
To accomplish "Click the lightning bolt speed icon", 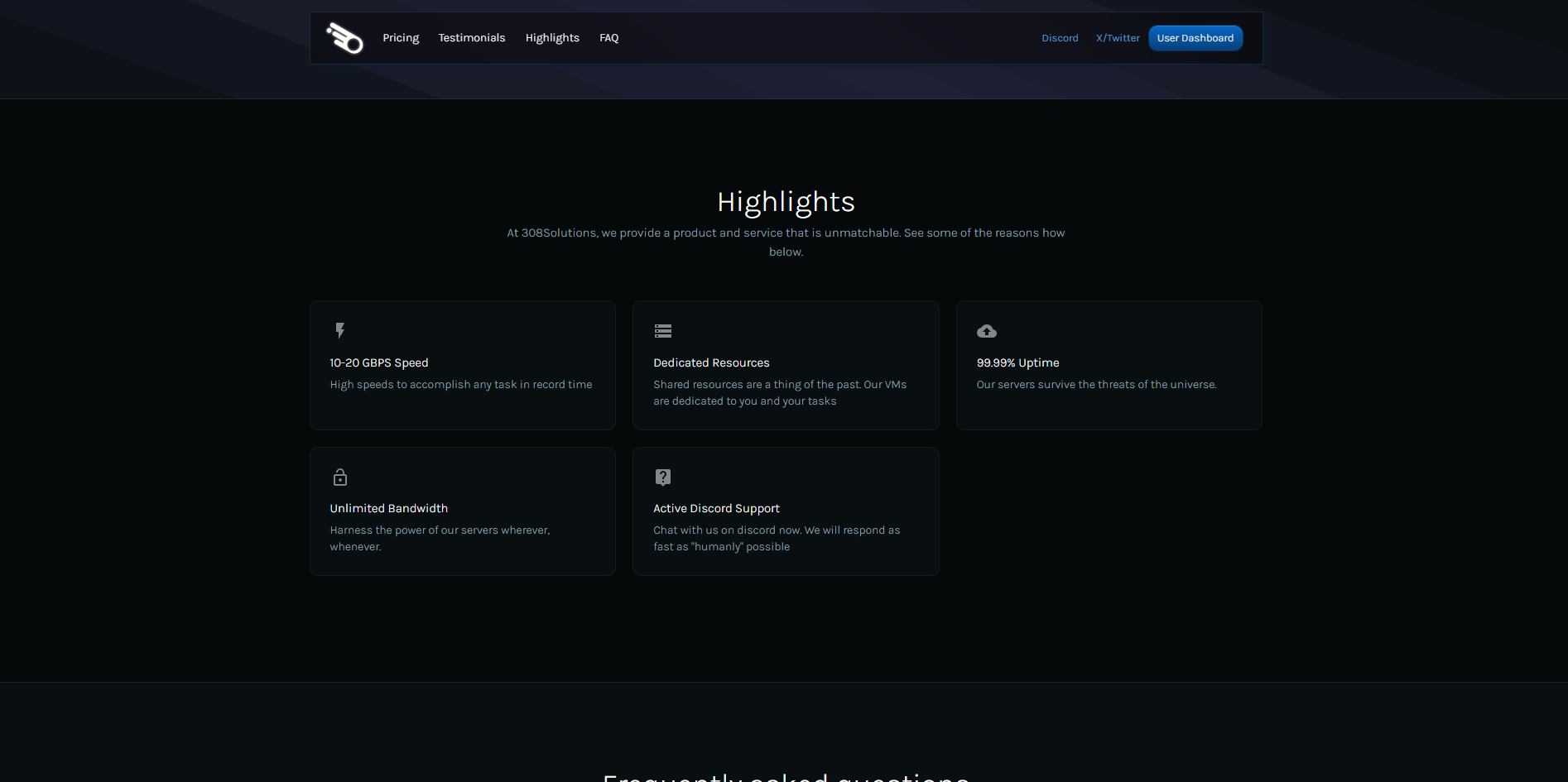I will [x=340, y=331].
